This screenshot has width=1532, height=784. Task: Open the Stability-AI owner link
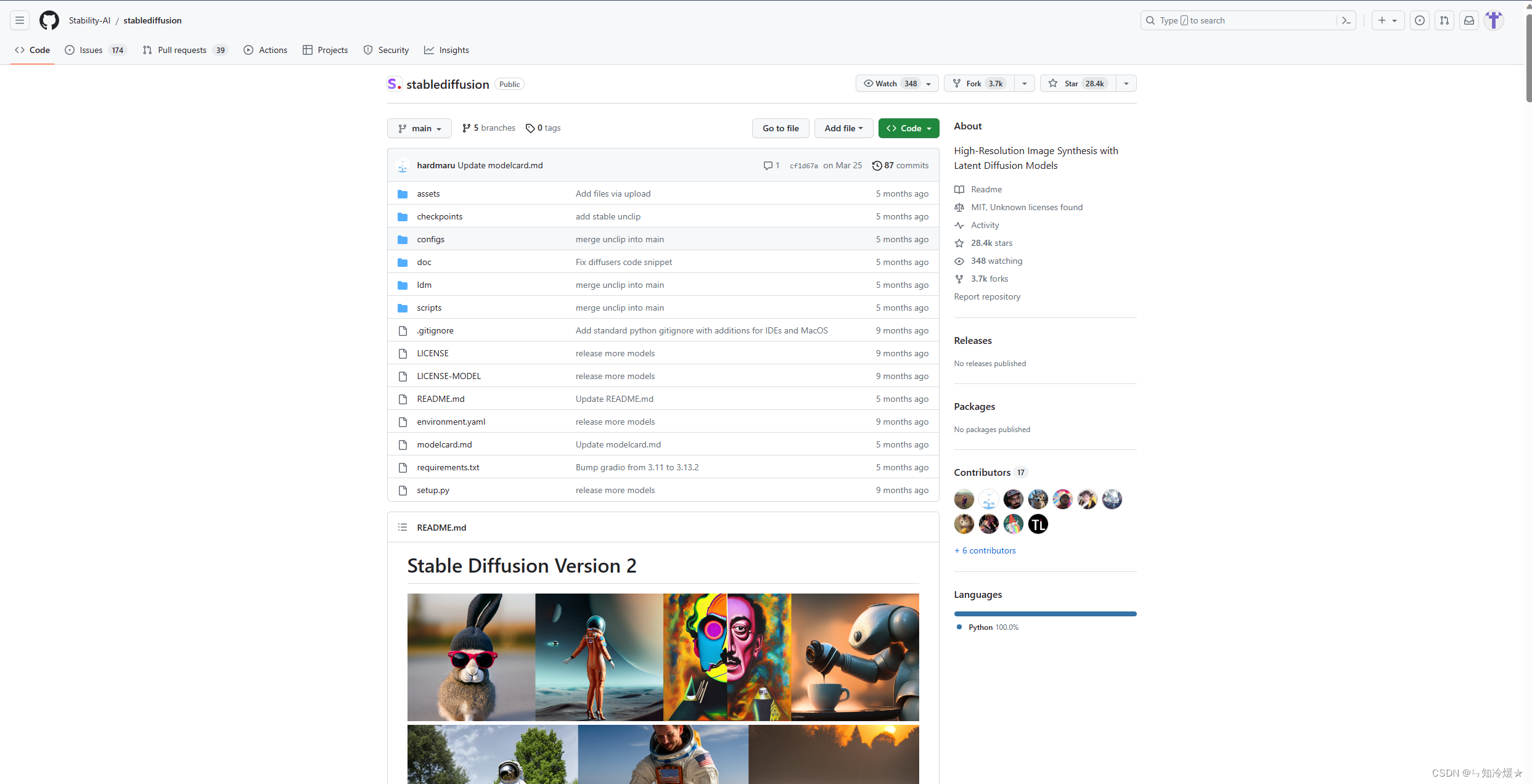pyautogui.click(x=89, y=20)
